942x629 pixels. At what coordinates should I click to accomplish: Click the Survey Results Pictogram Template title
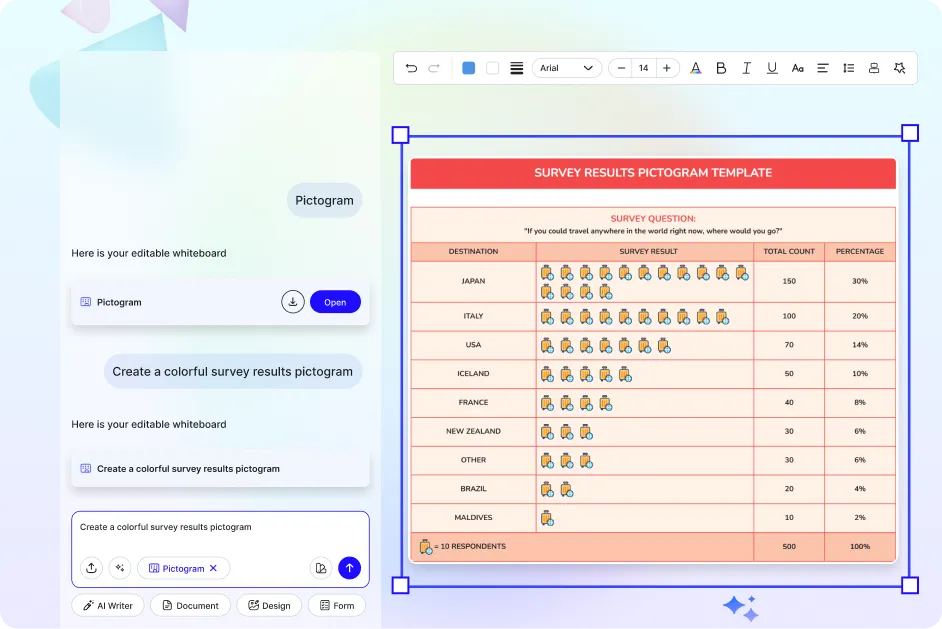(653, 173)
